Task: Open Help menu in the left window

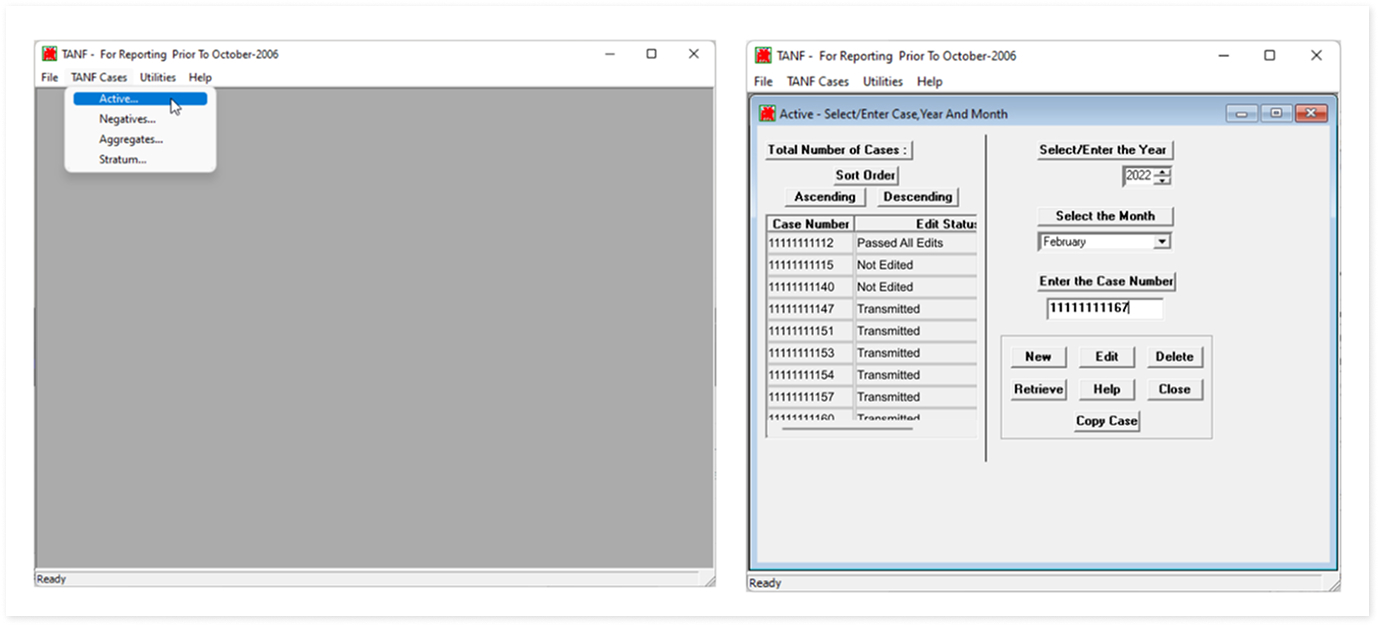Action: point(200,77)
